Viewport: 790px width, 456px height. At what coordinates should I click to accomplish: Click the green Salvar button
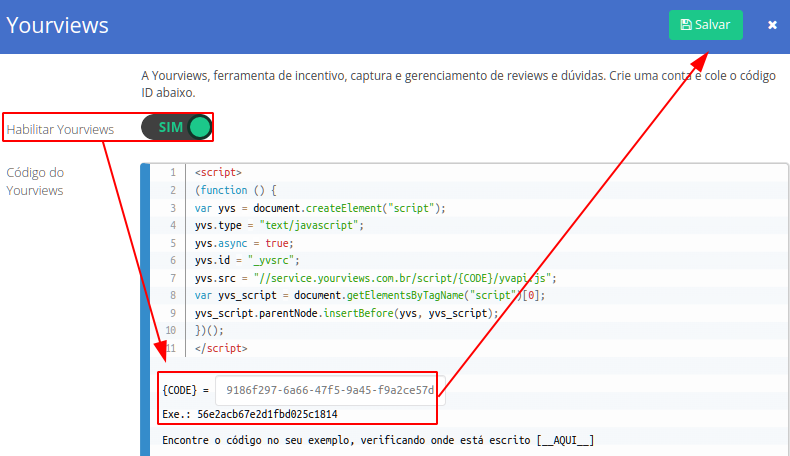pyautogui.click(x=705, y=25)
